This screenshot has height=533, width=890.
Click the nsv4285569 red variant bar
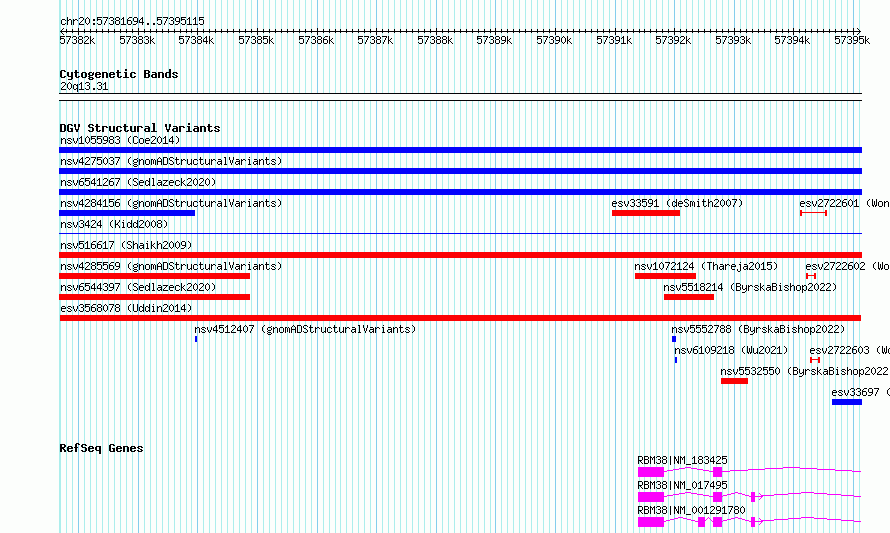pyautogui.click(x=154, y=276)
